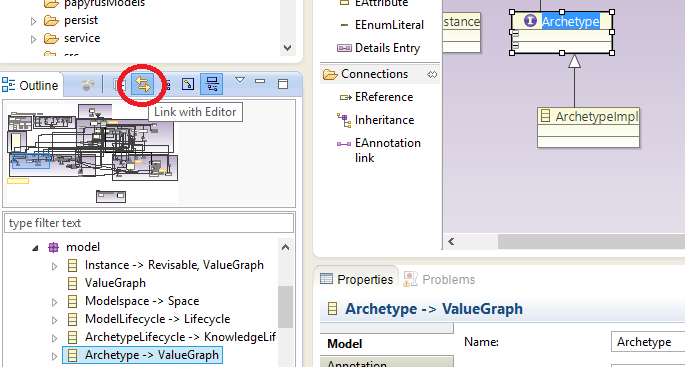Click the ValueGraph class icon in outline
This screenshot has height=367, width=685.
(73, 283)
